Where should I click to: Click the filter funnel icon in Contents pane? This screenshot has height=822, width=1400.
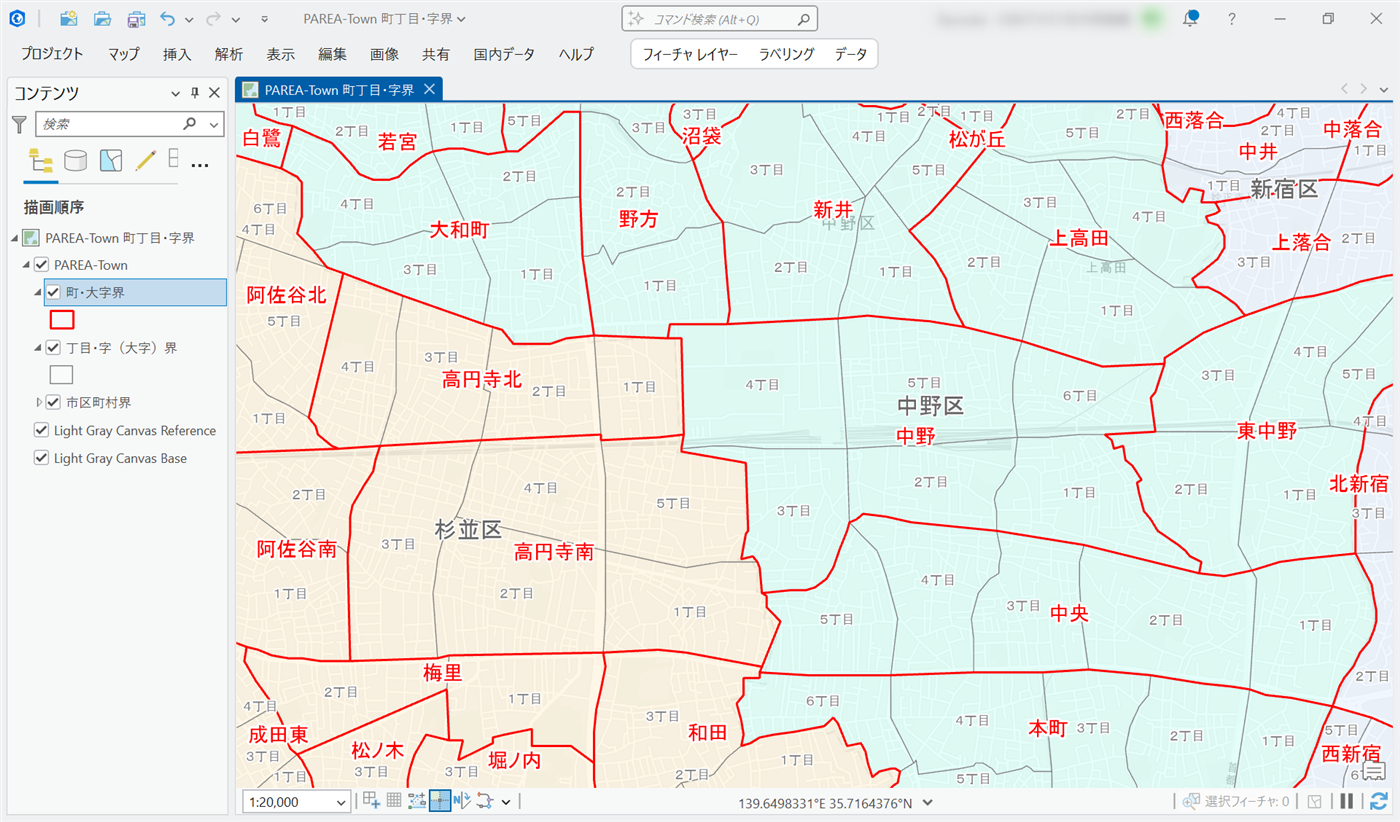[x=19, y=124]
